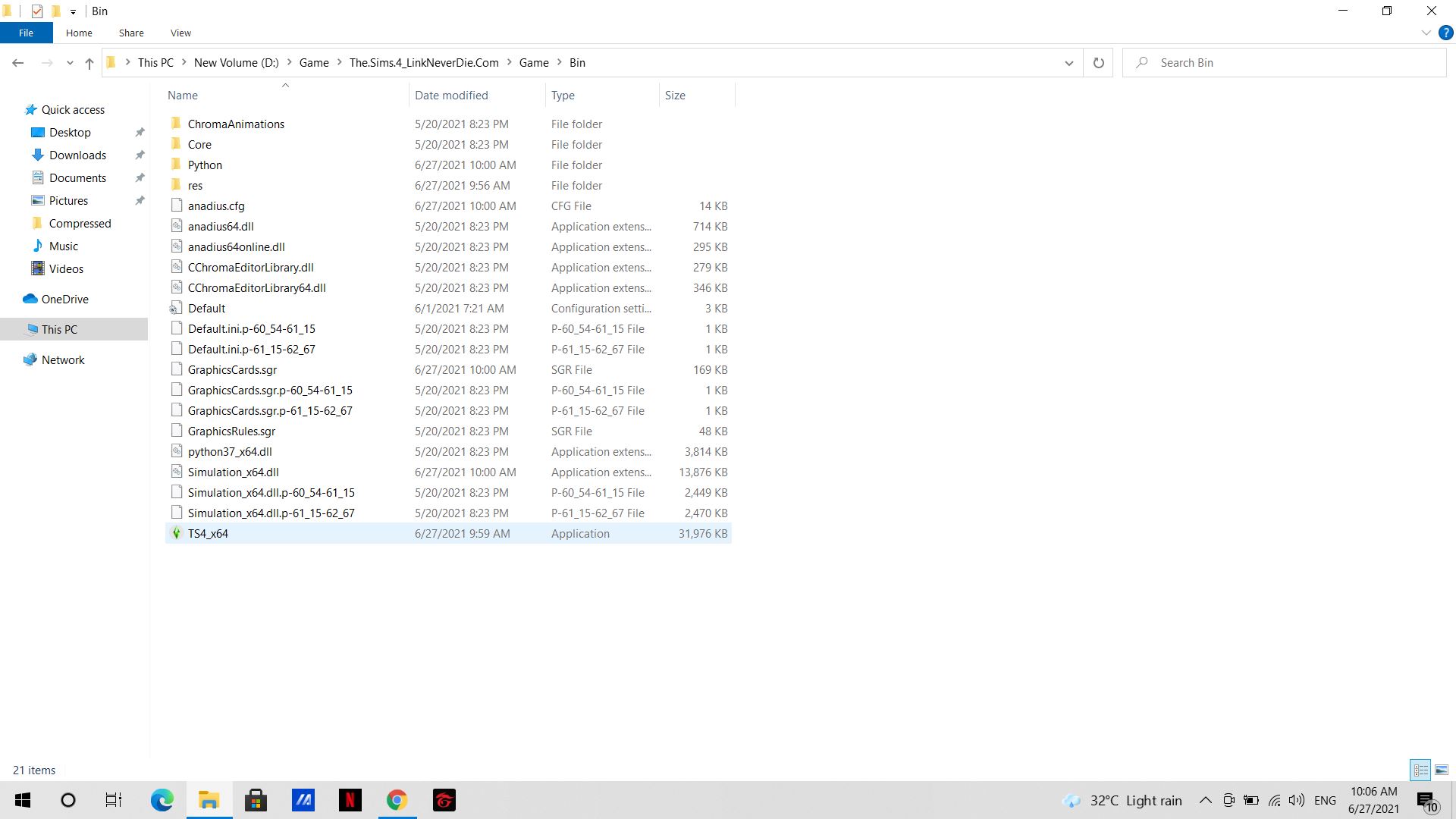
Task: Go up one folder level arrow
Action: (89, 63)
